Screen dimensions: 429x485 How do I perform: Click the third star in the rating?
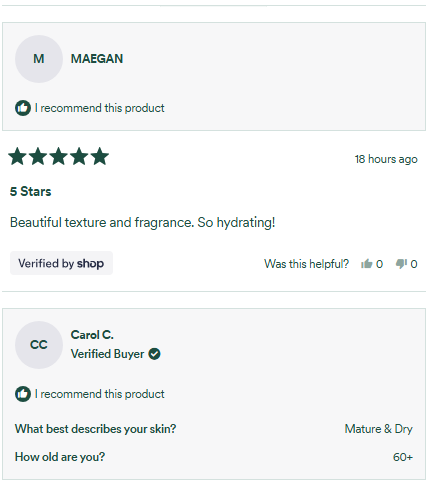59,156
